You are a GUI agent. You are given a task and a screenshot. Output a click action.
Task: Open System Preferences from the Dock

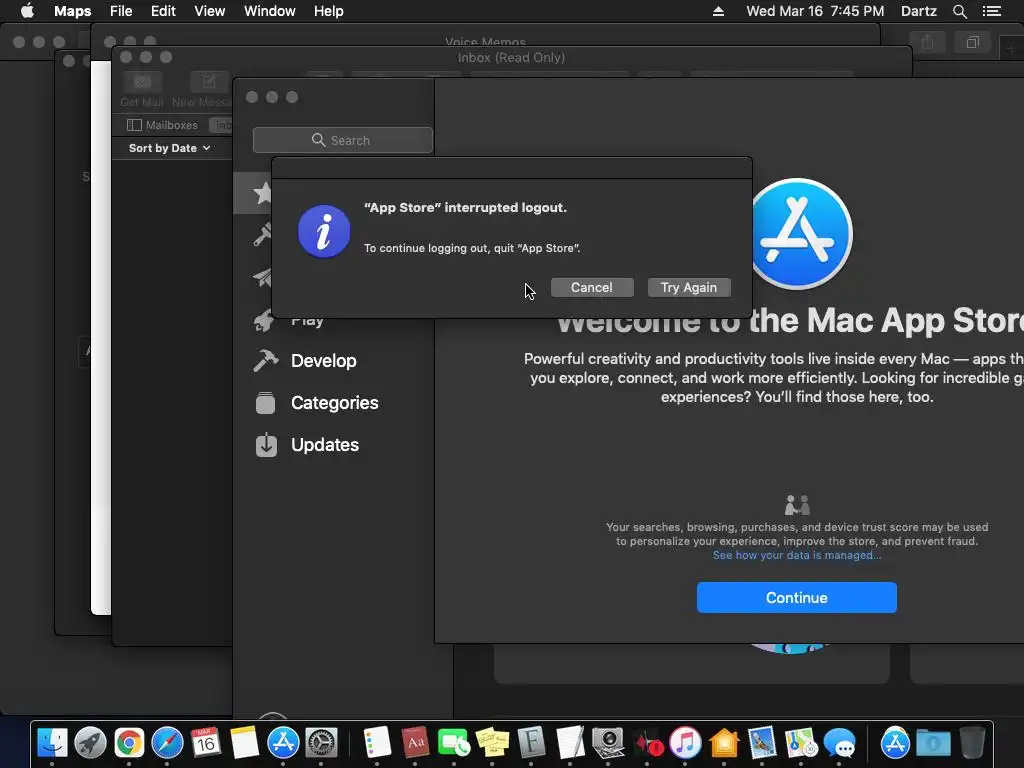pyautogui.click(x=321, y=743)
